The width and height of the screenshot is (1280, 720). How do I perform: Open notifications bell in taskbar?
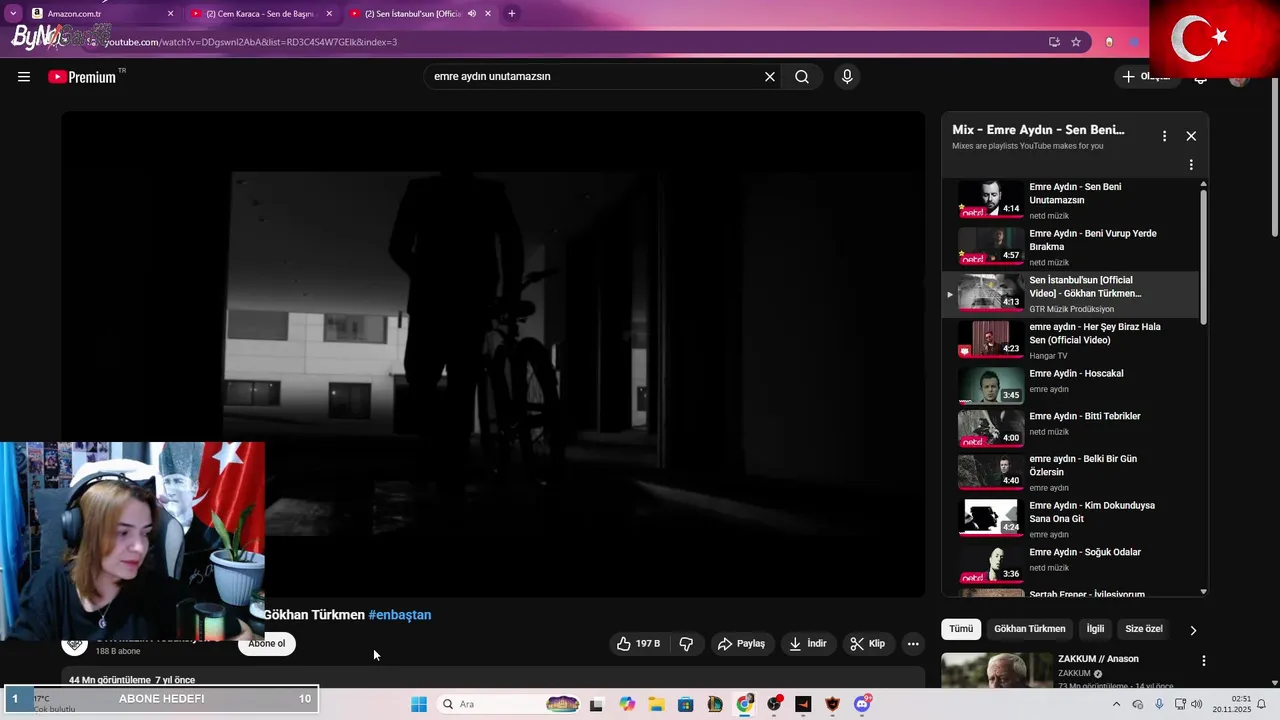[1261, 704]
